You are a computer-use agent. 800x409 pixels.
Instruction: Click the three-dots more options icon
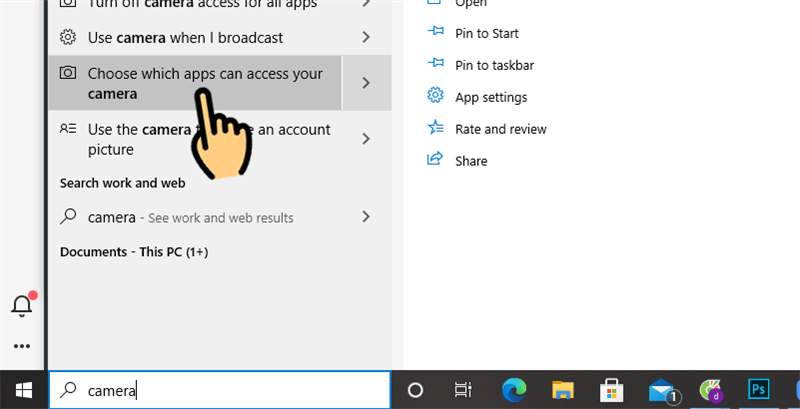click(x=22, y=346)
